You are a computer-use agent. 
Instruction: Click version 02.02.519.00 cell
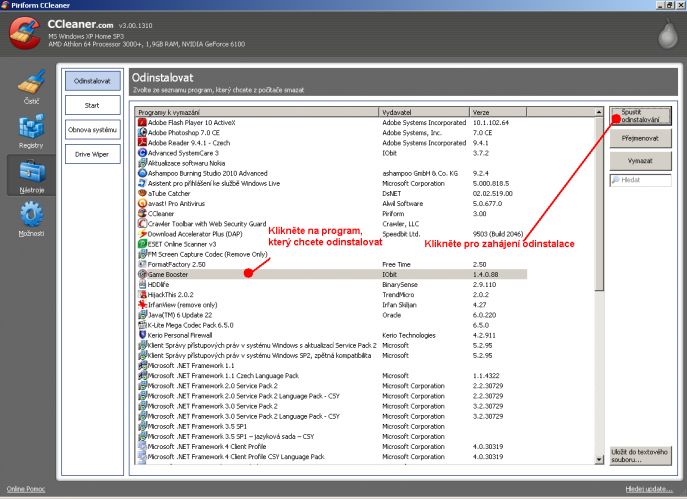[492, 193]
